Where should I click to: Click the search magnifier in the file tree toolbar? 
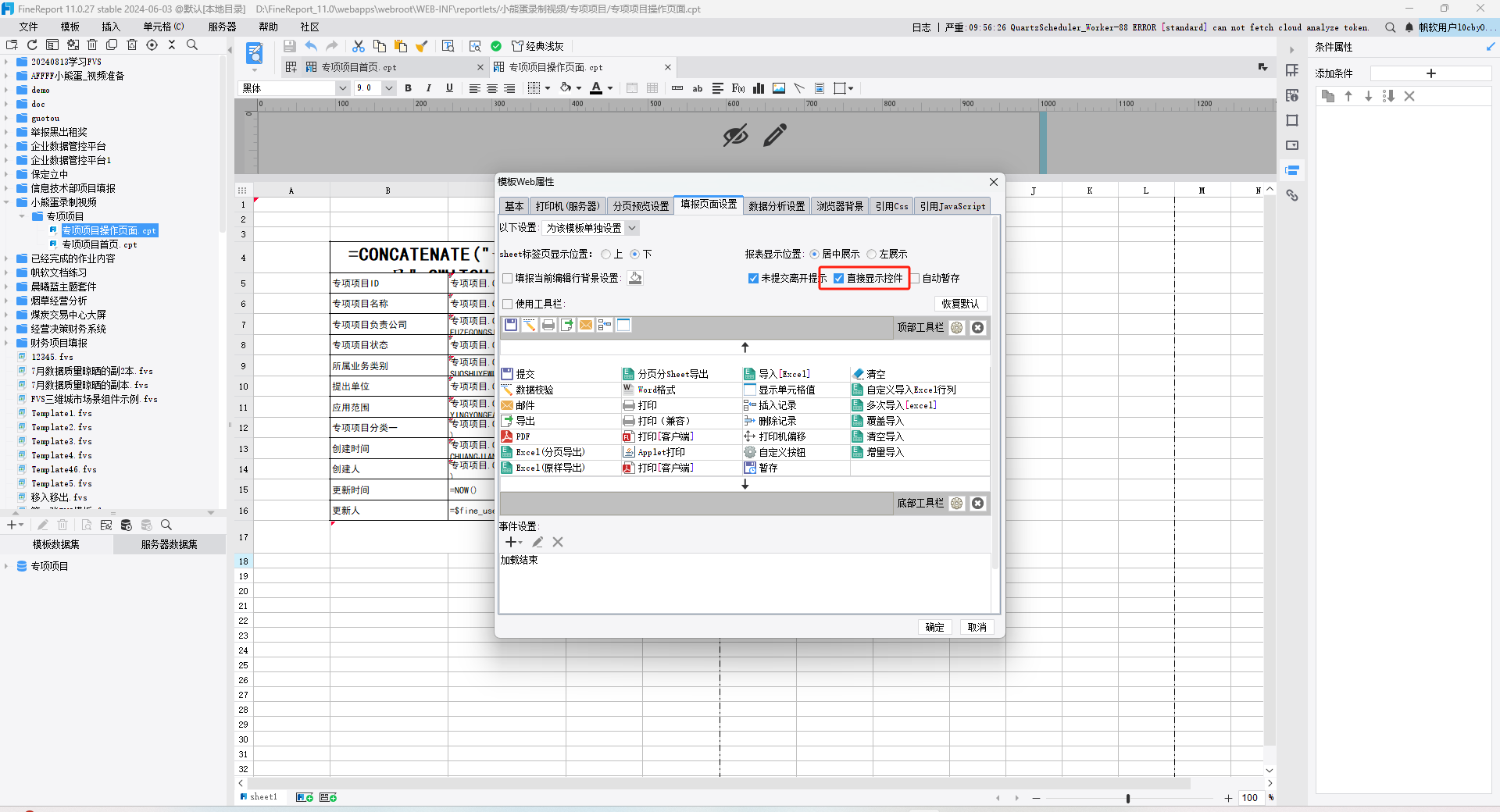coord(192,45)
